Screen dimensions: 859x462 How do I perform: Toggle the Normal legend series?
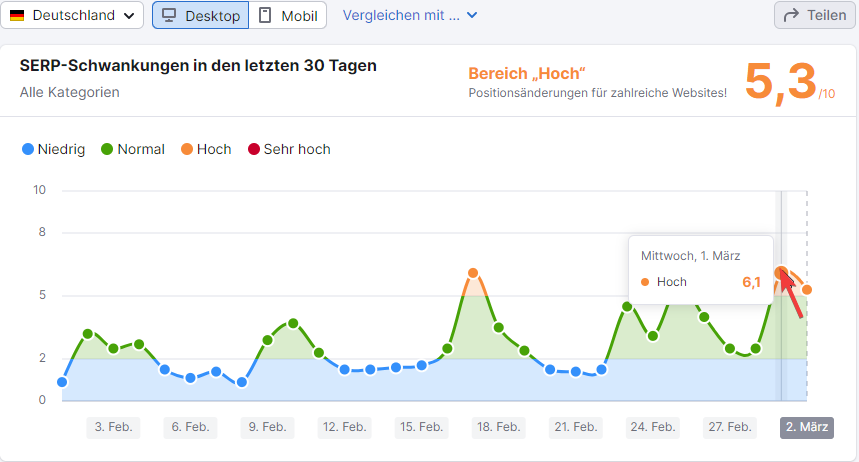coord(133,149)
